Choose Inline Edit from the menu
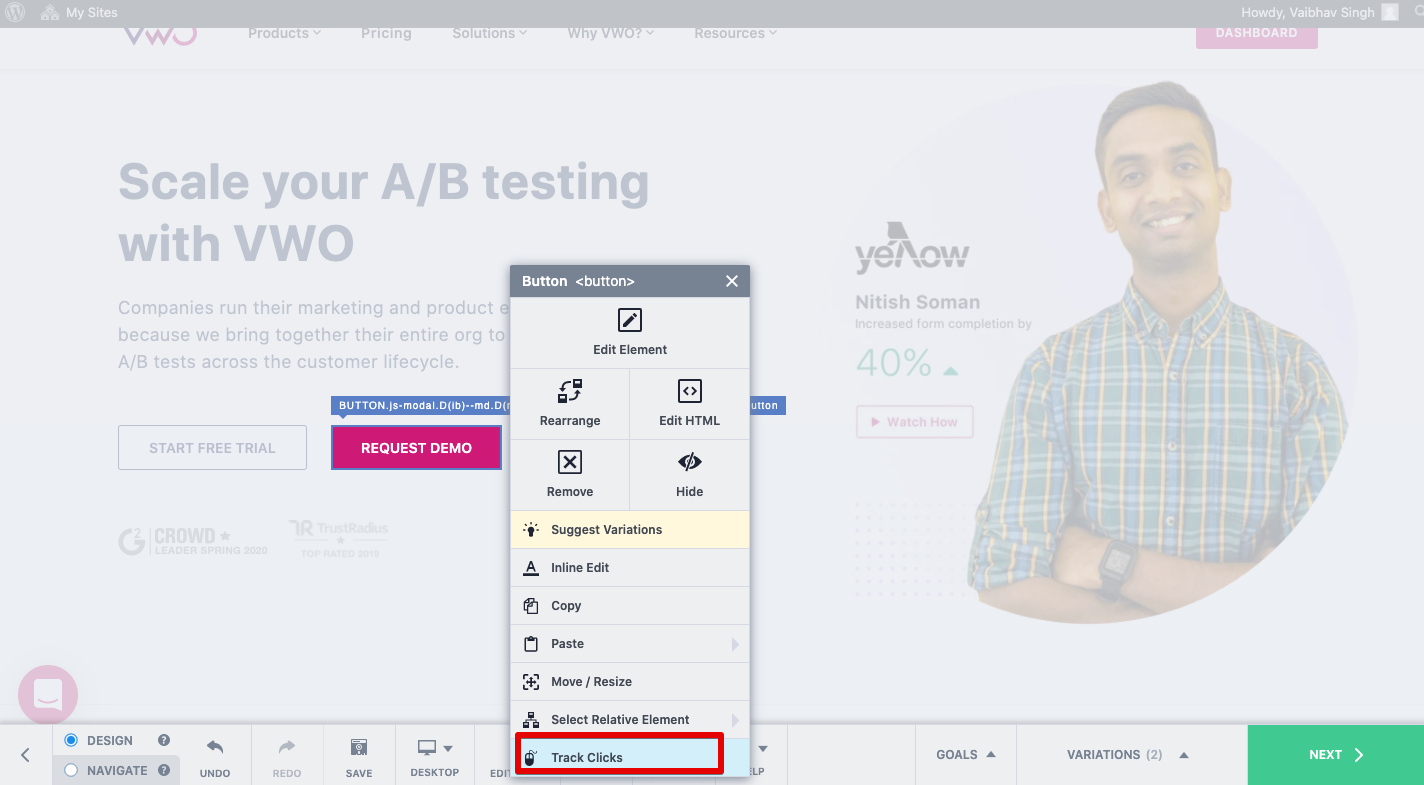This screenshot has height=785, width=1424. 630,568
